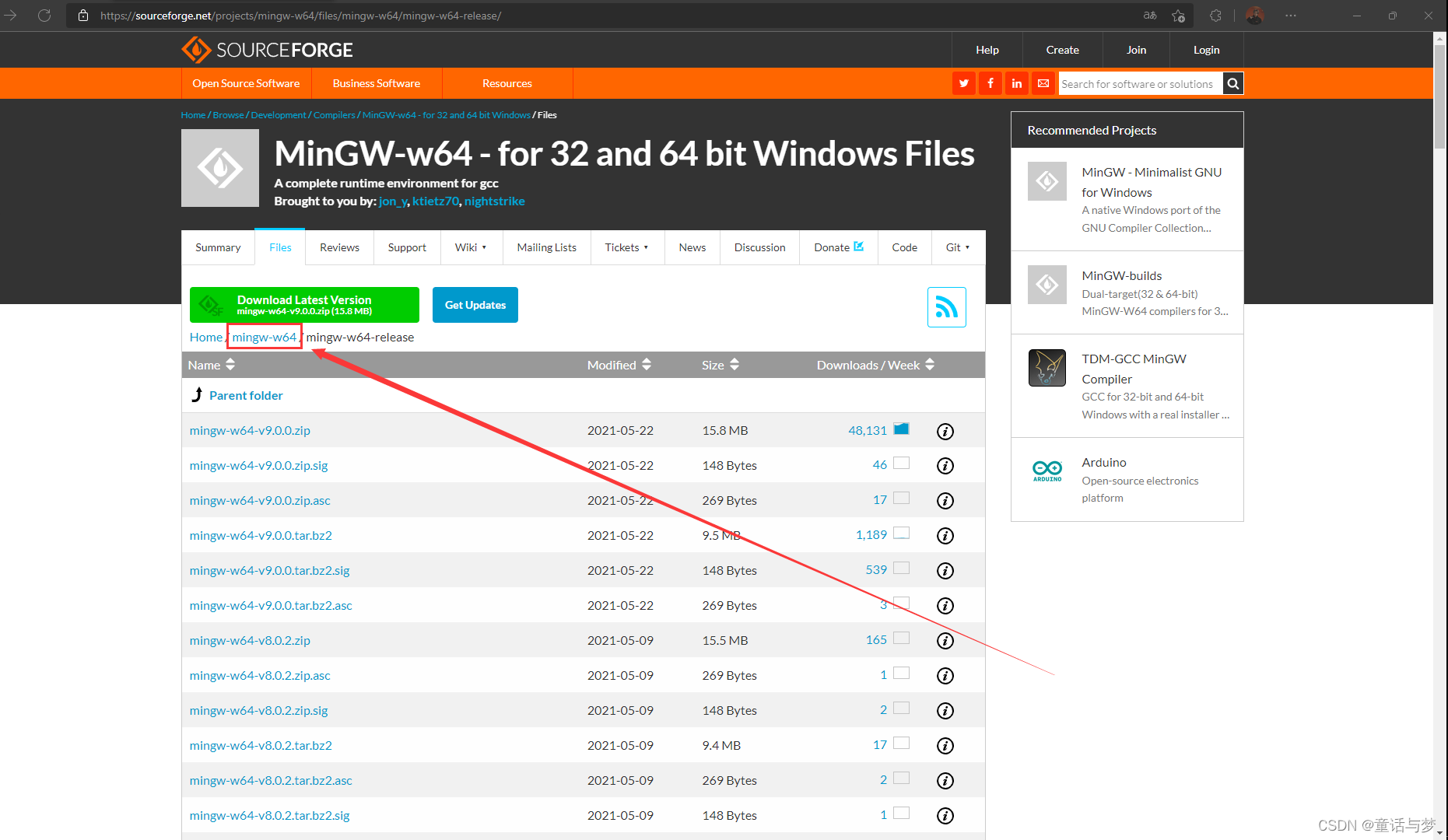
Task: Open the Business Software menu
Action: (377, 83)
